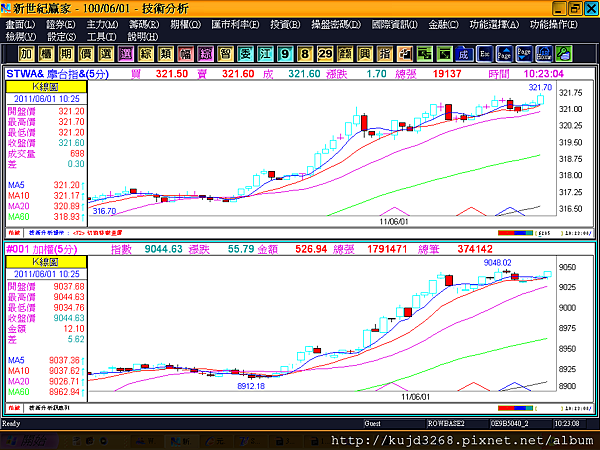Open the 金融(C) menu
600x450 pixels.
(x=443, y=24)
